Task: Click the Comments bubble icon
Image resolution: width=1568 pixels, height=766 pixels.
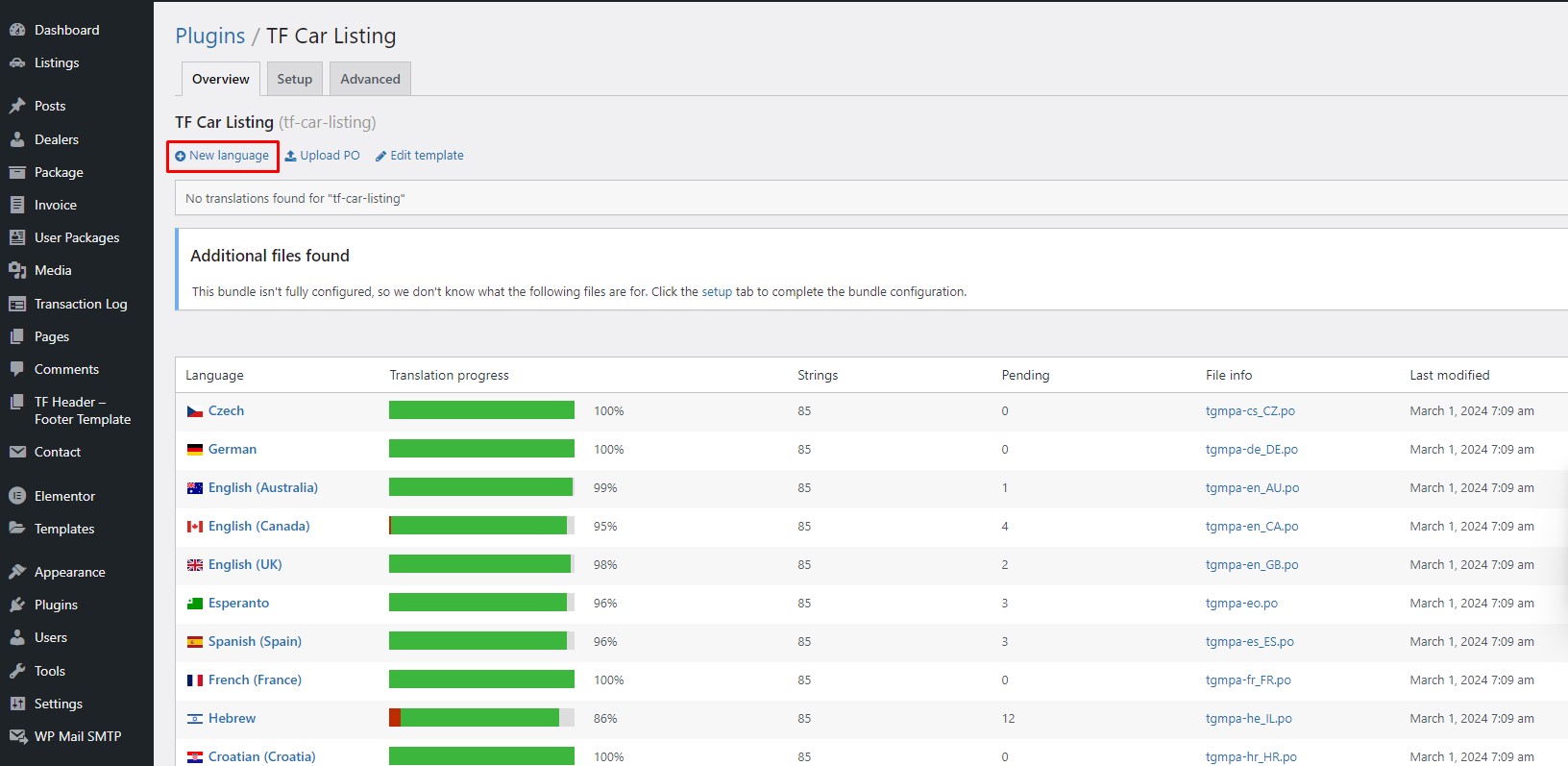Action: click(17, 369)
